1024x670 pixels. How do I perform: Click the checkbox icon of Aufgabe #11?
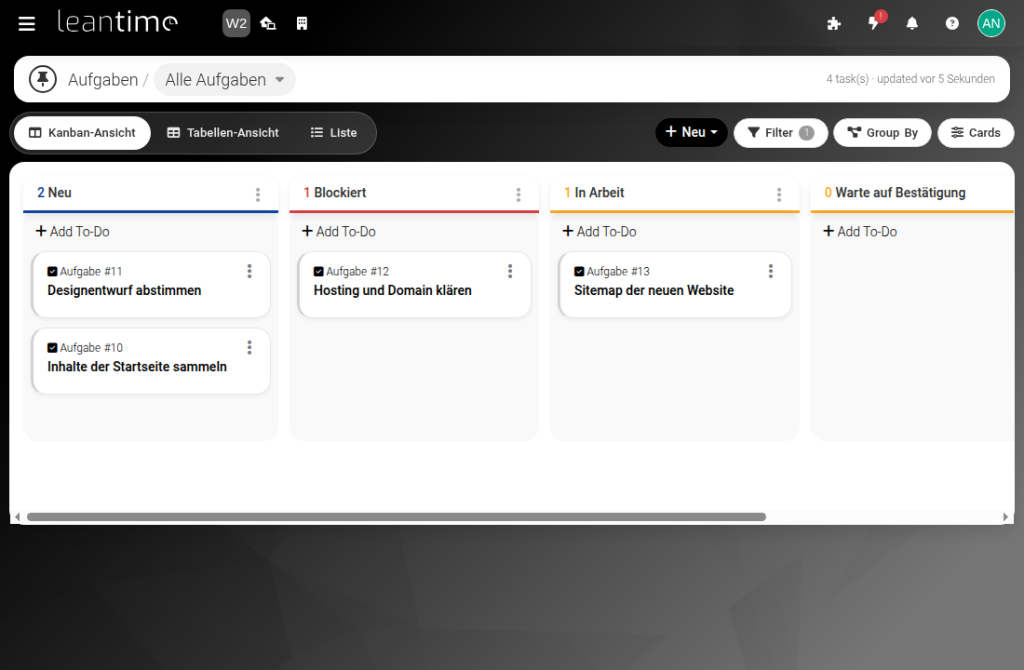click(x=52, y=272)
